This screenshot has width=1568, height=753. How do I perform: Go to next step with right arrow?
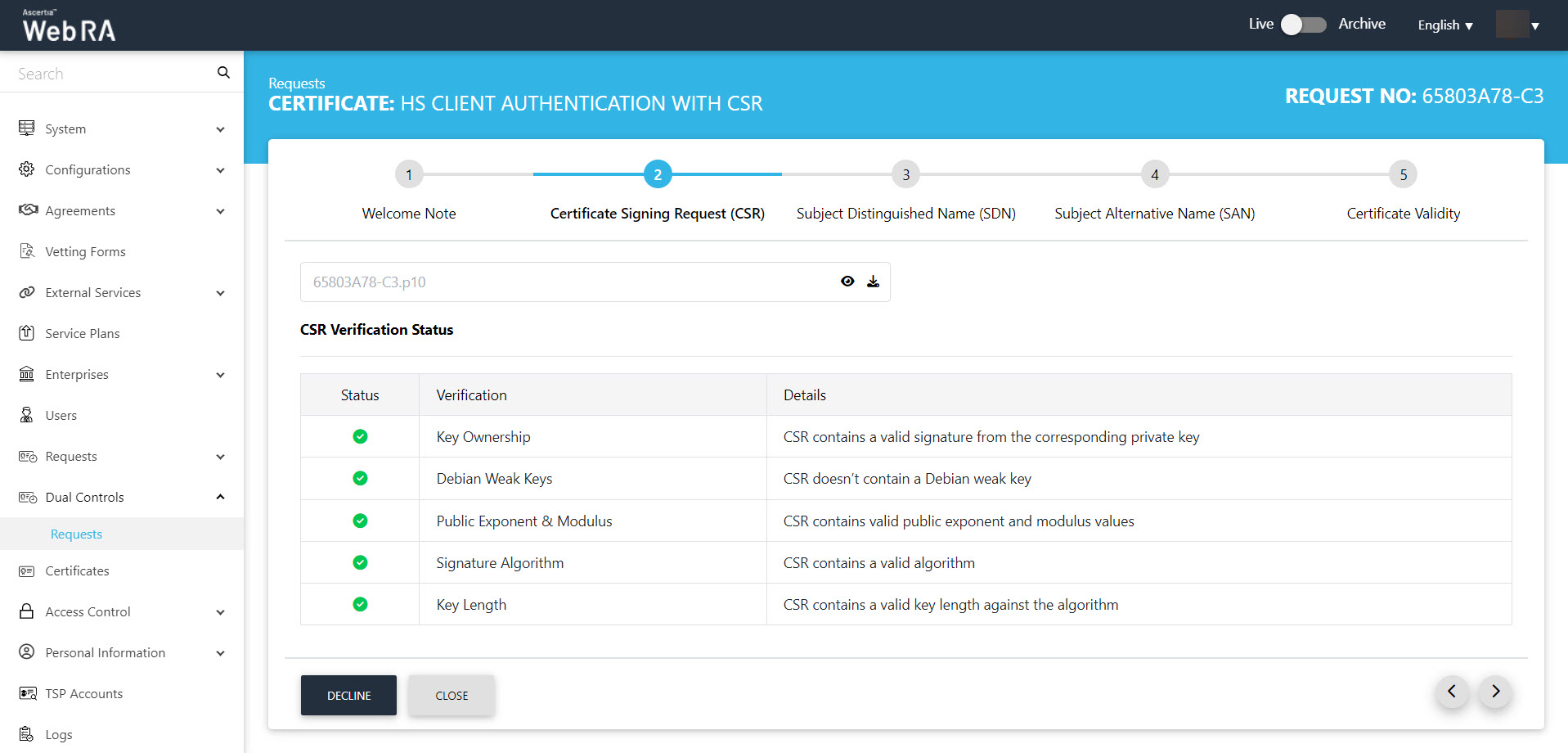[1495, 692]
